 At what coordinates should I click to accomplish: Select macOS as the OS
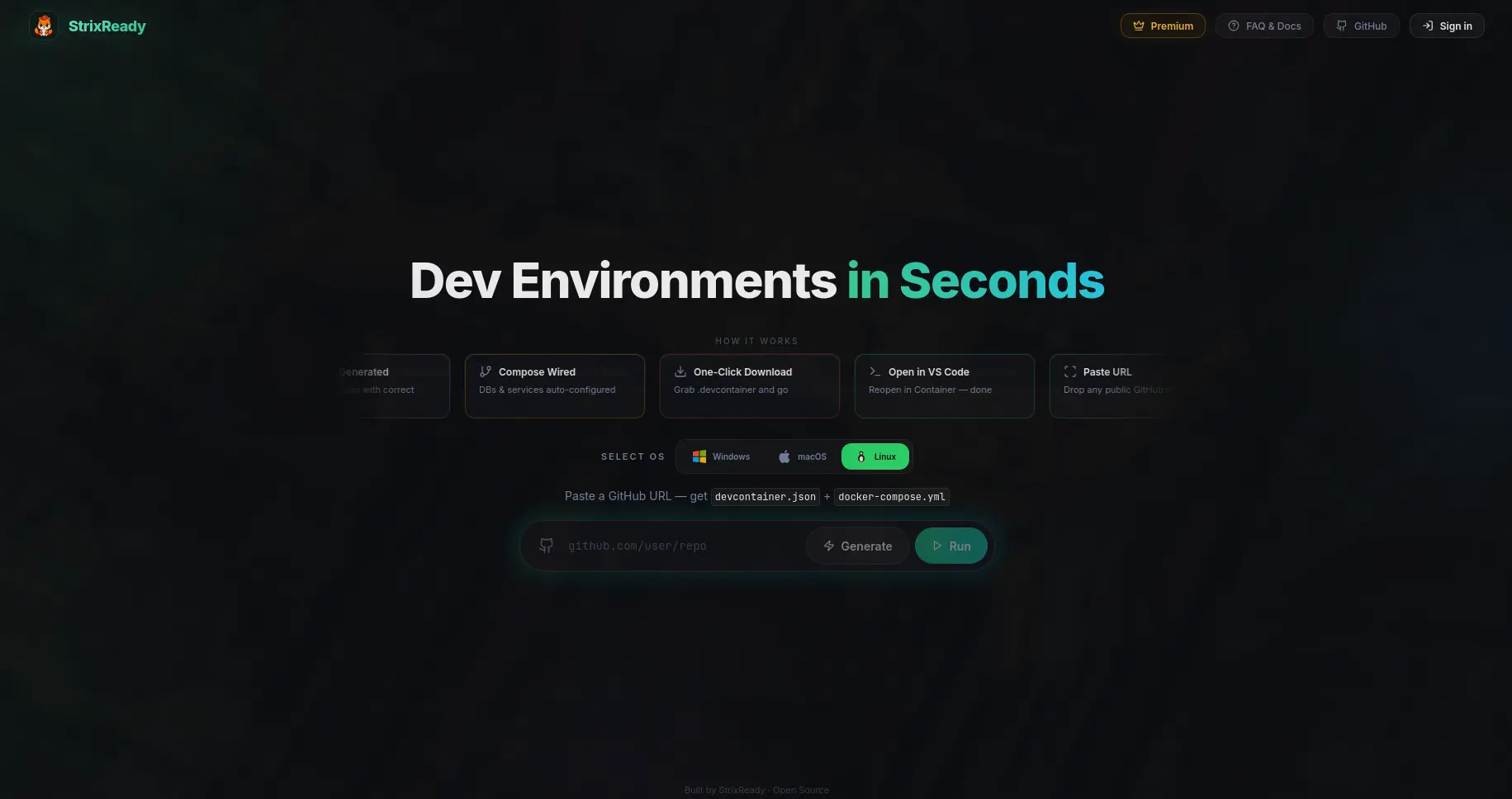click(x=802, y=456)
